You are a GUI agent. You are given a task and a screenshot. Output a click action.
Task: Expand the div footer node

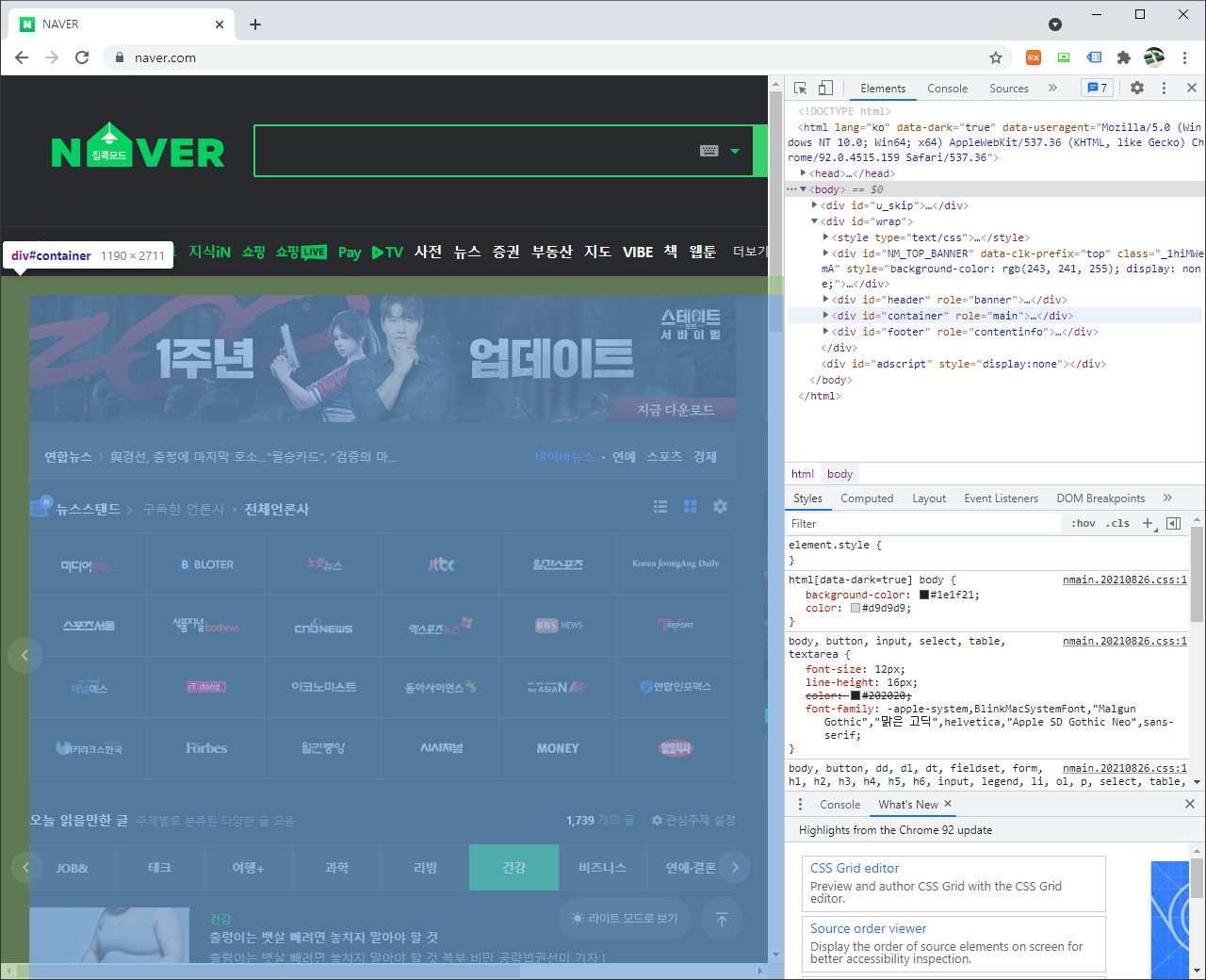(x=826, y=332)
